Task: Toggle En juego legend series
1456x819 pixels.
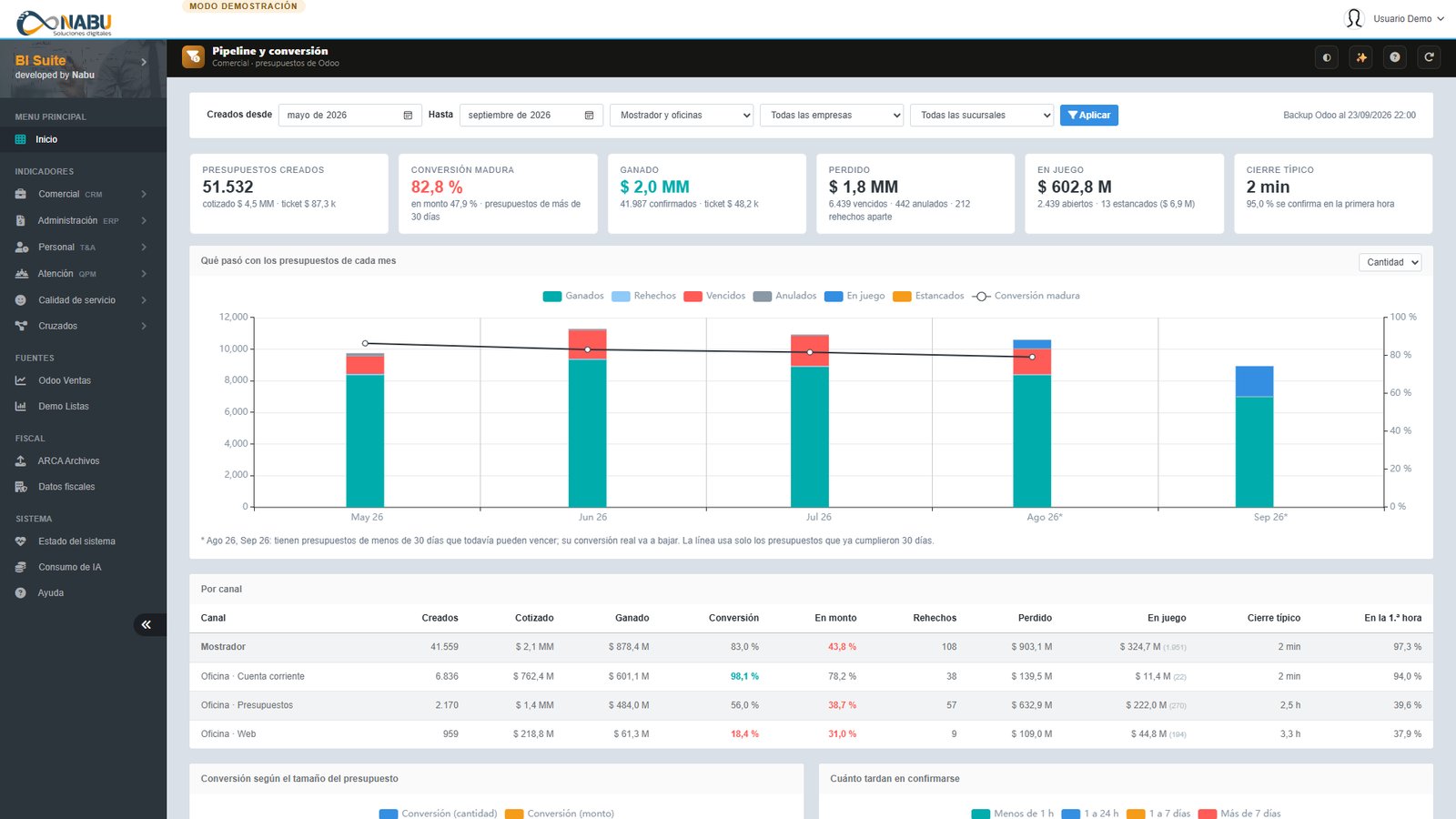Action: tap(854, 296)
